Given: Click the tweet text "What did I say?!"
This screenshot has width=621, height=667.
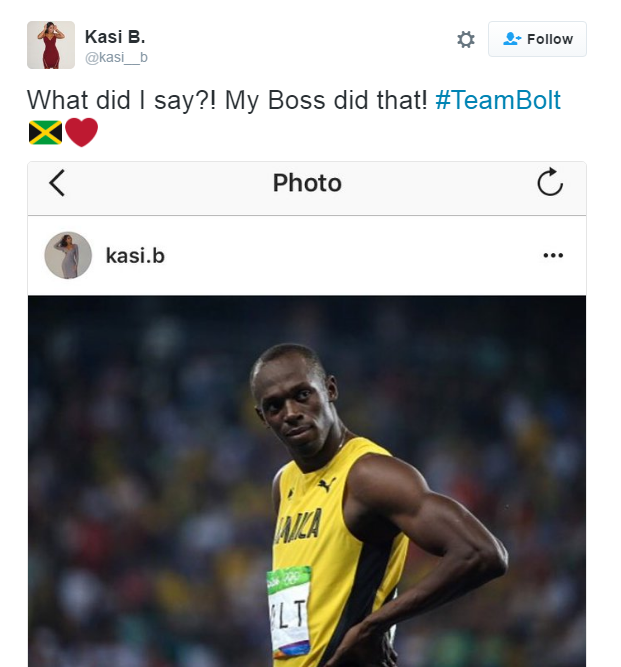Looking at the screenshot, I should (121, 100).
